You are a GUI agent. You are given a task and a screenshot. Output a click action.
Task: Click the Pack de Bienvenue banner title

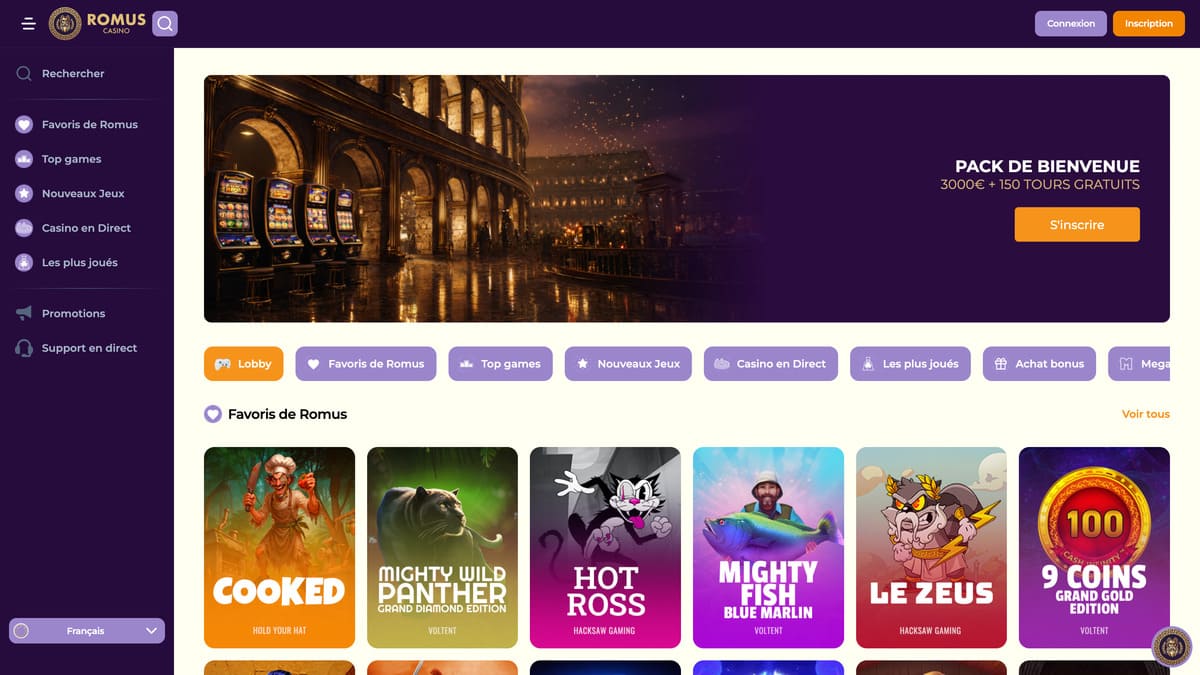pyautogui.click(x=1047, y=167)
